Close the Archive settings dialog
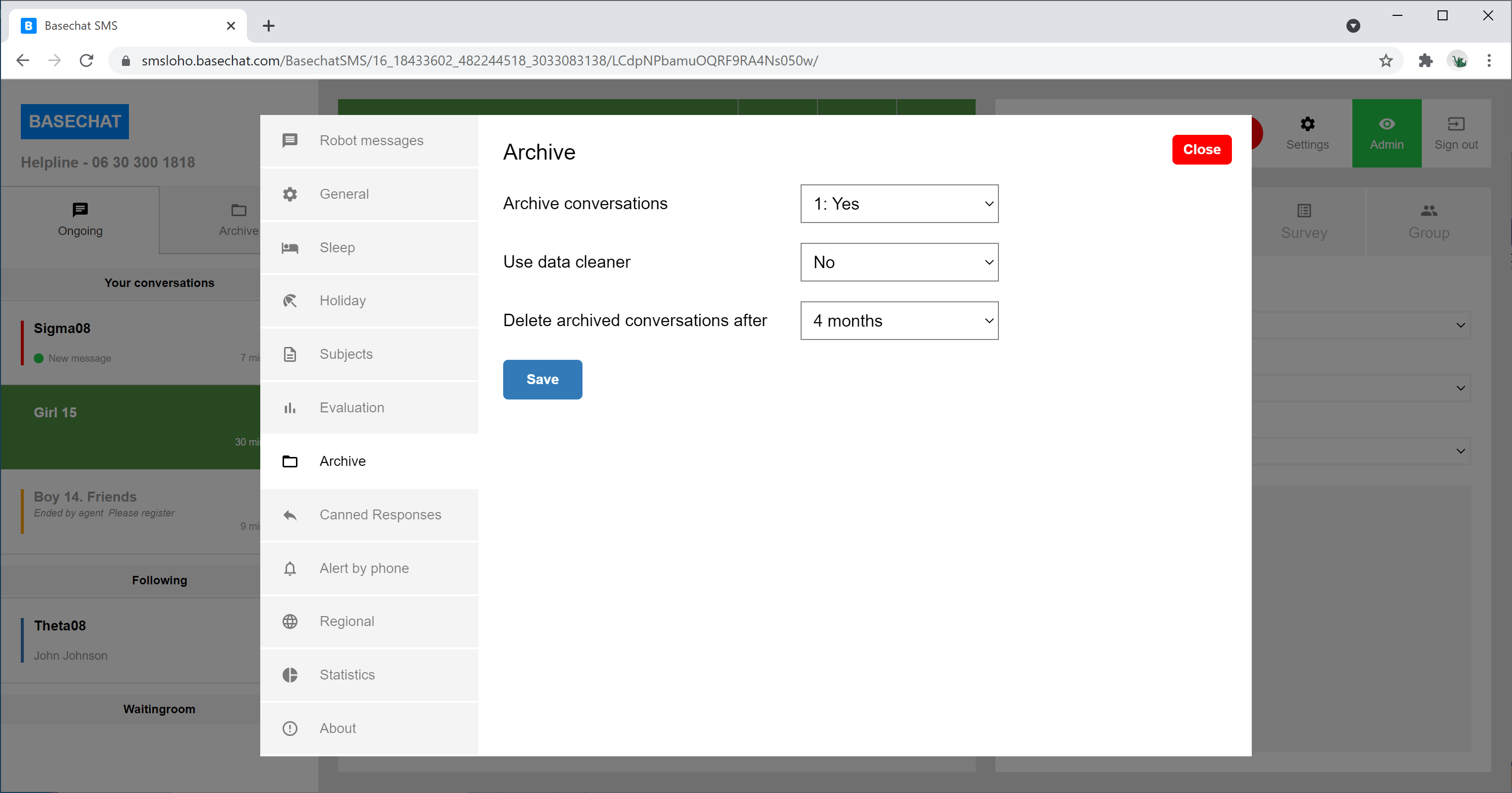The image size is (1512, 793). 1202,150
